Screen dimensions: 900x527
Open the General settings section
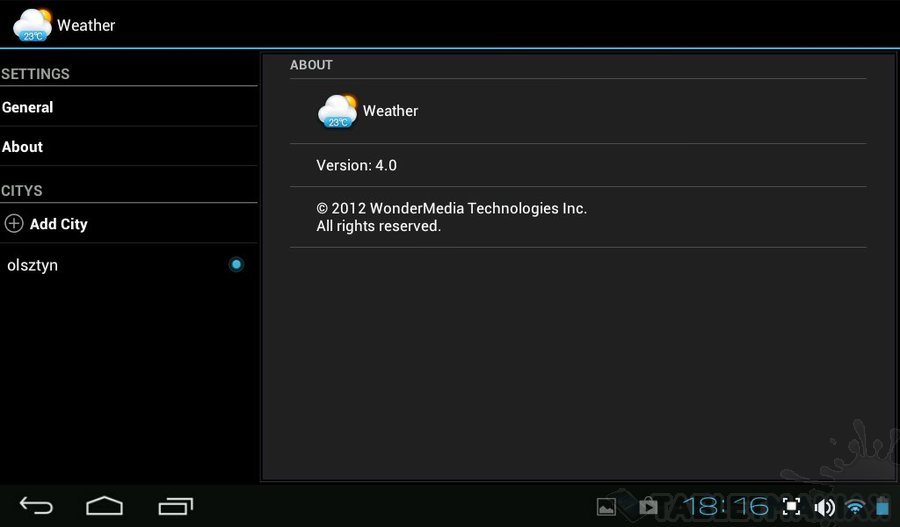[x=129, y=107]
